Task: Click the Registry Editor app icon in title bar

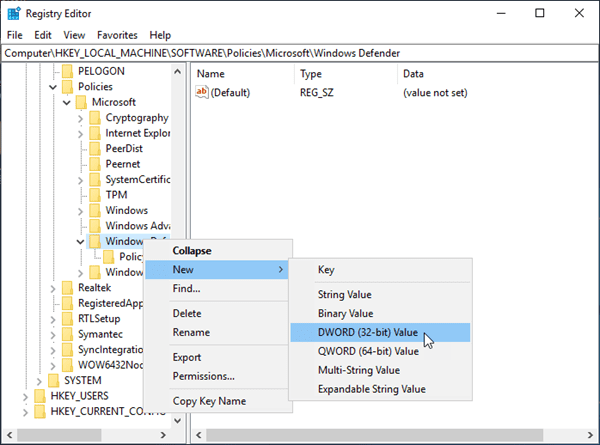Action: 14,13
